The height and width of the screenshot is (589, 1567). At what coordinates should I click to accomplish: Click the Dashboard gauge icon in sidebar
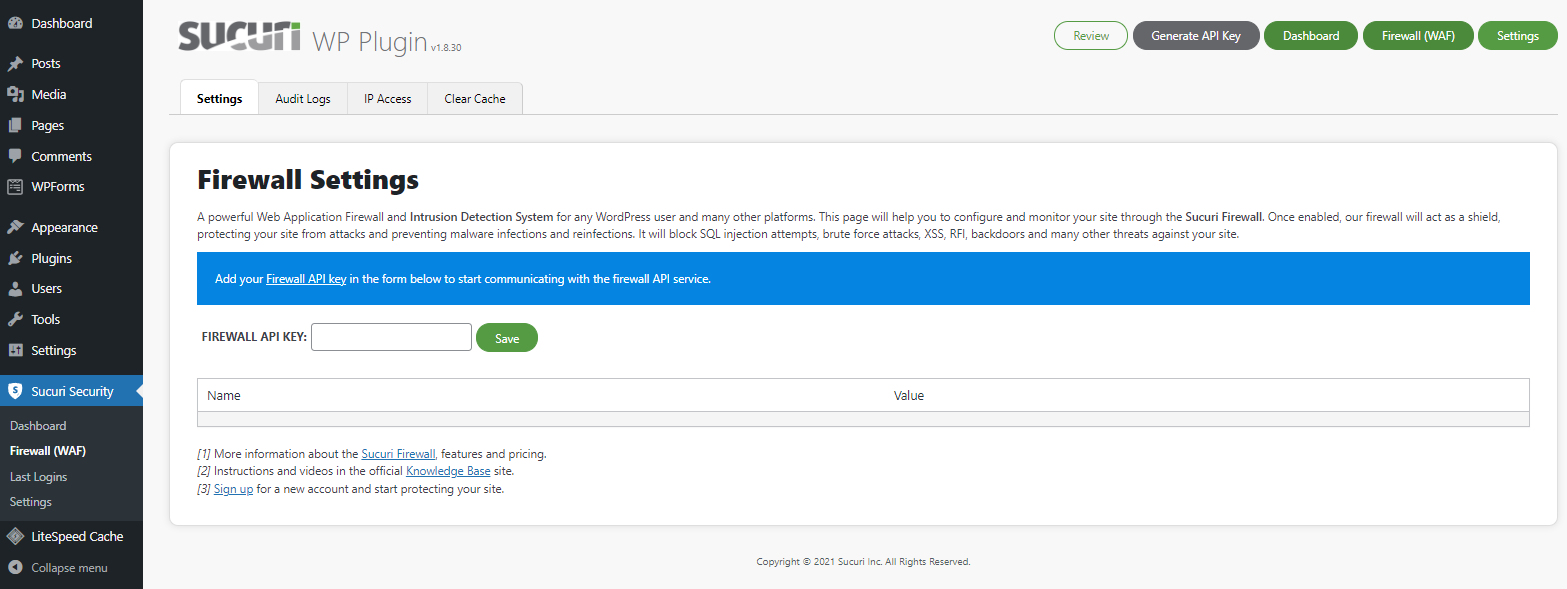click(x=15, y=23)
